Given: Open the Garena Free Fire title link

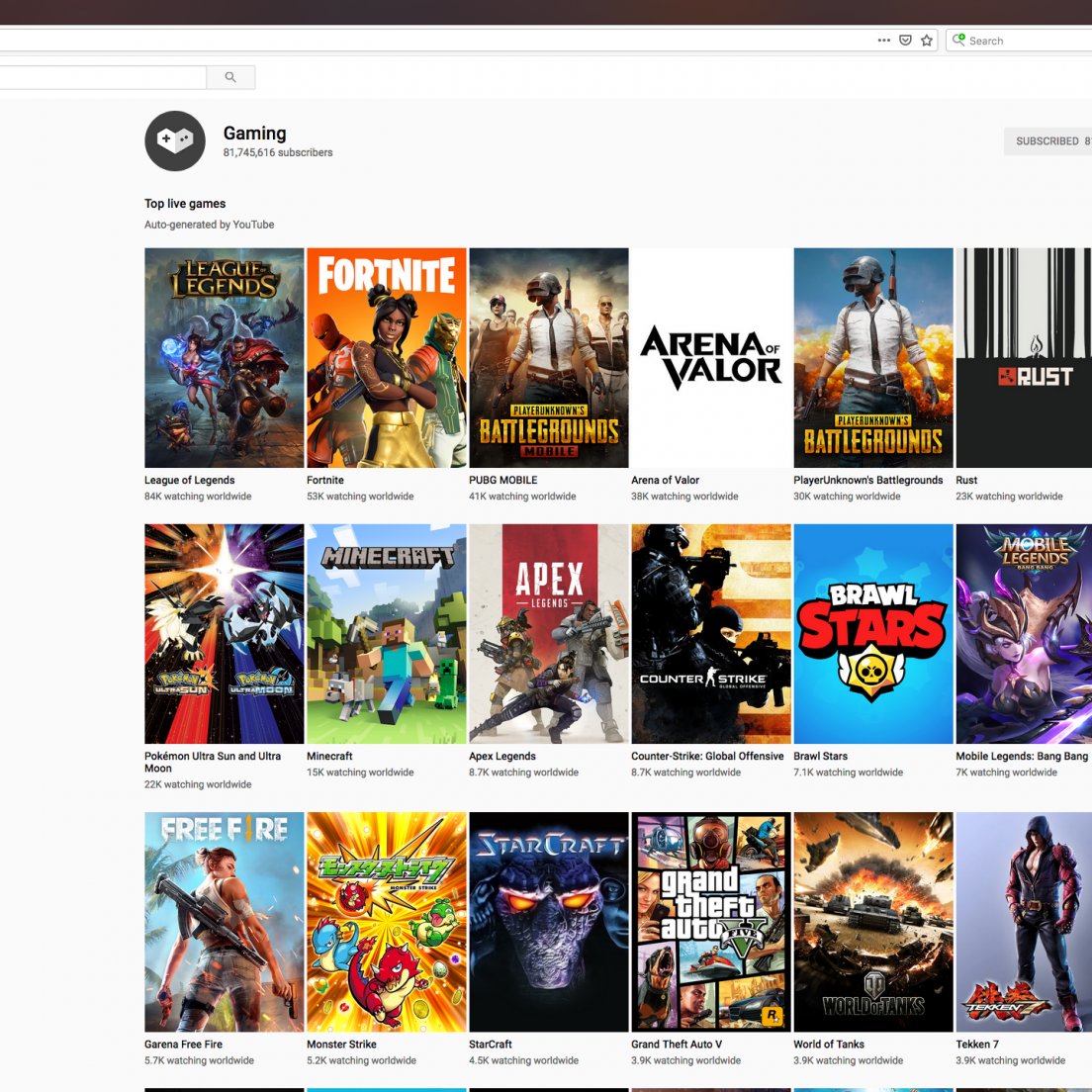Looking at the screenshot, I should click(184, 1044).
